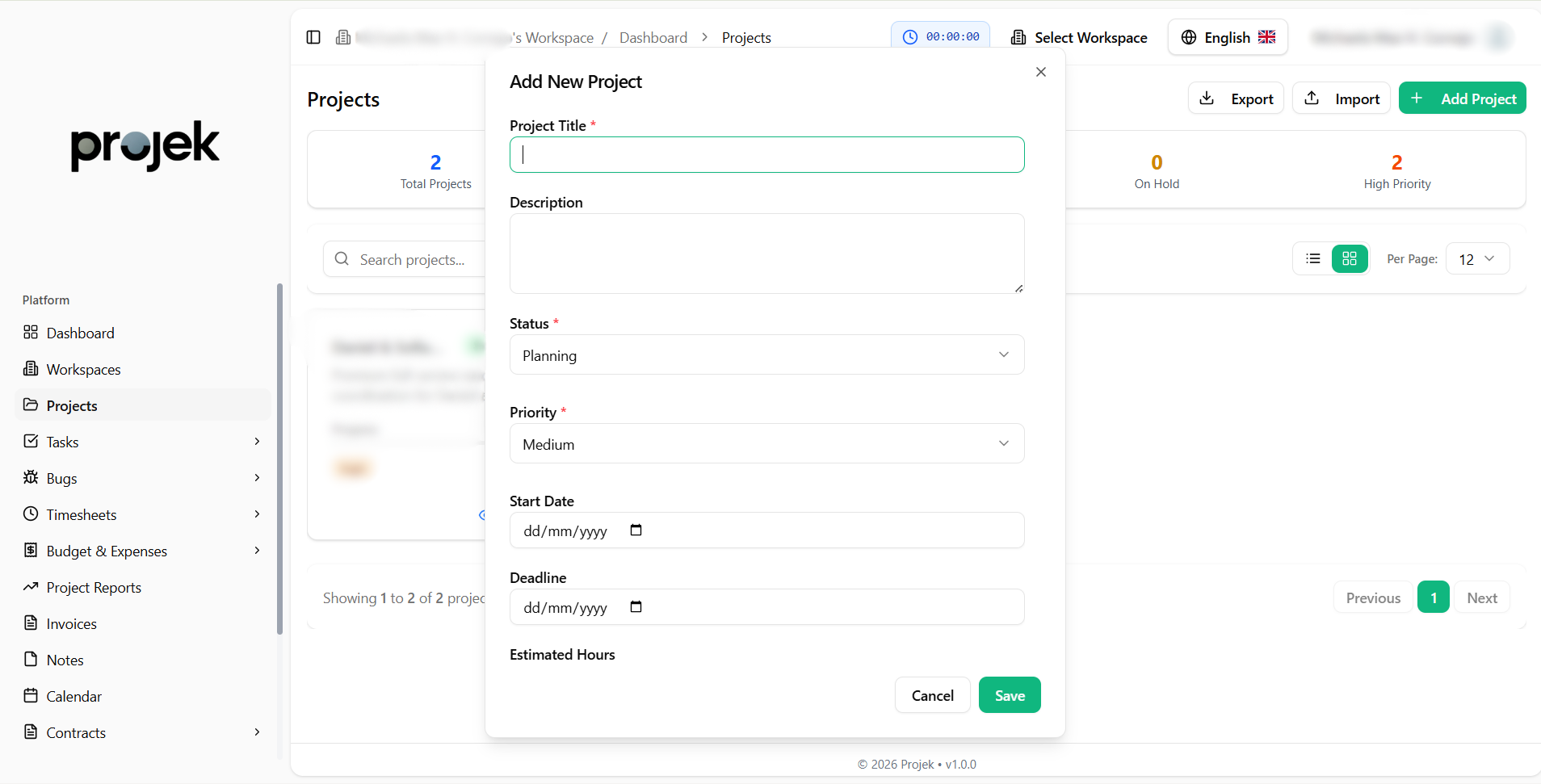The width and height of the screenshot is (1541, 784).
Task: Cancel the new project form
Action: [932, 695]
